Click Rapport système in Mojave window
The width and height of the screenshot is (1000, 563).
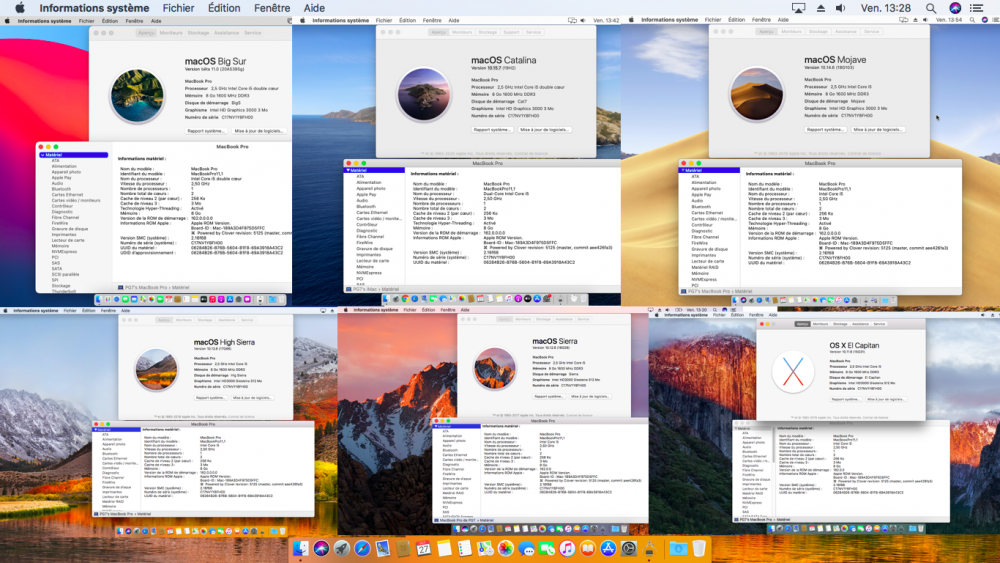tap(825, 129)
